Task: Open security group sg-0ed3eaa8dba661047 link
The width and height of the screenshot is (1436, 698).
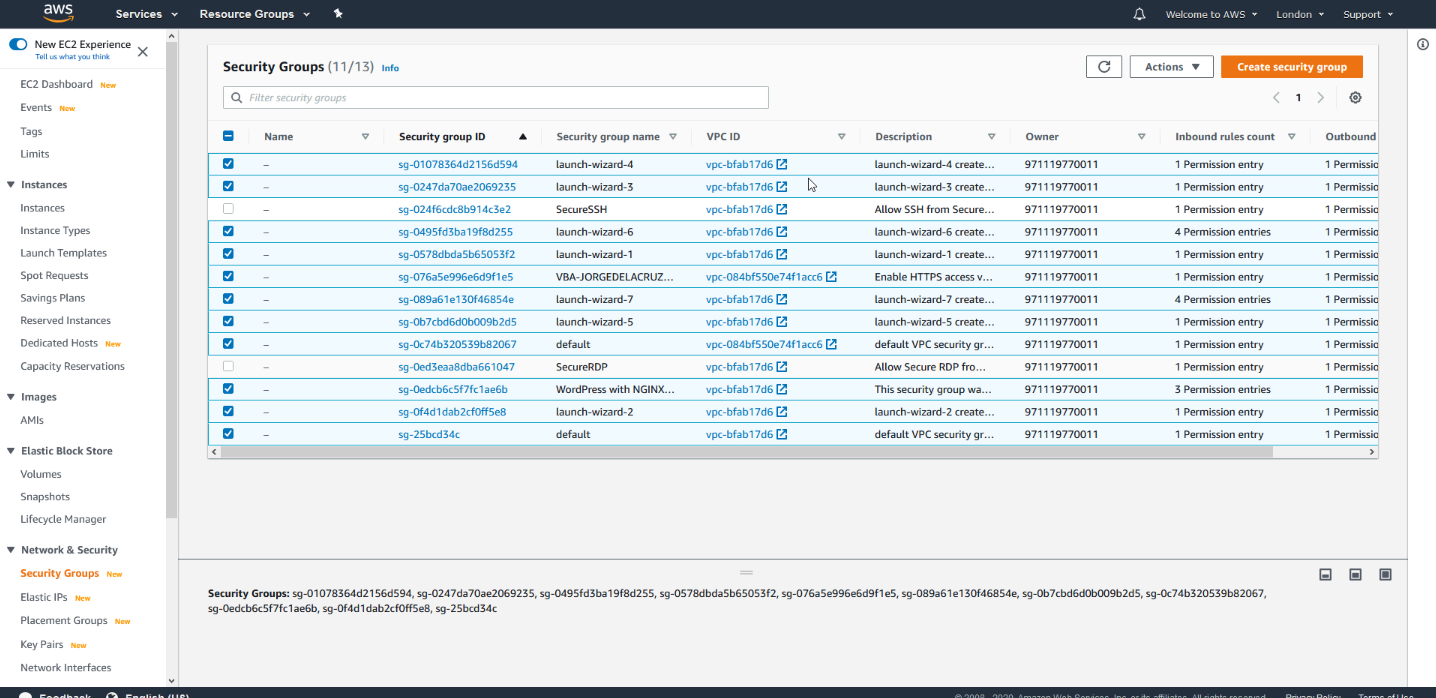Action: (457, 367)
